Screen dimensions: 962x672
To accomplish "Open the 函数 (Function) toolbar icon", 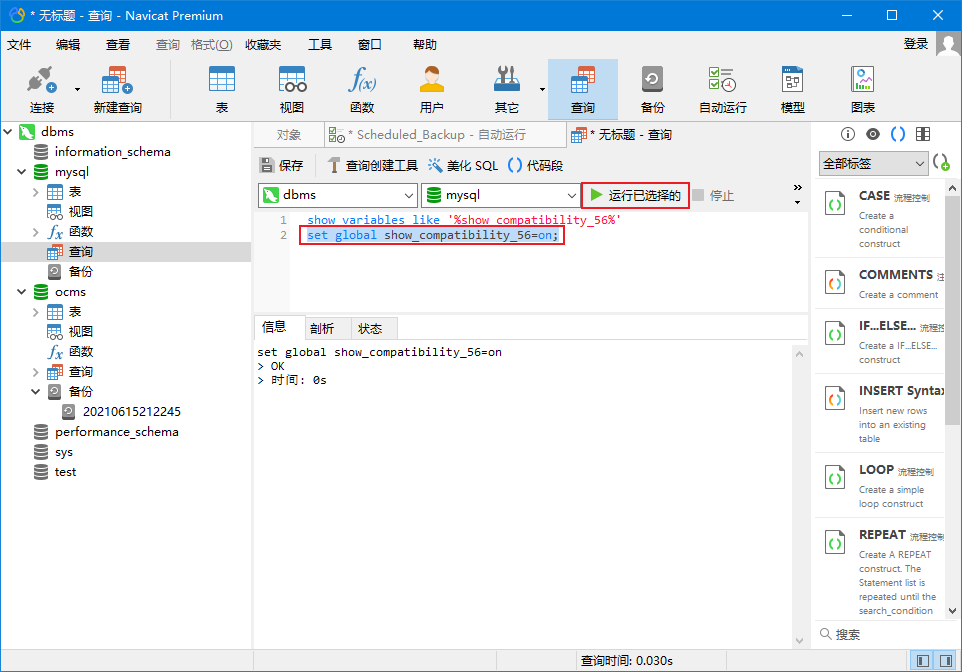I will (361, 89).
